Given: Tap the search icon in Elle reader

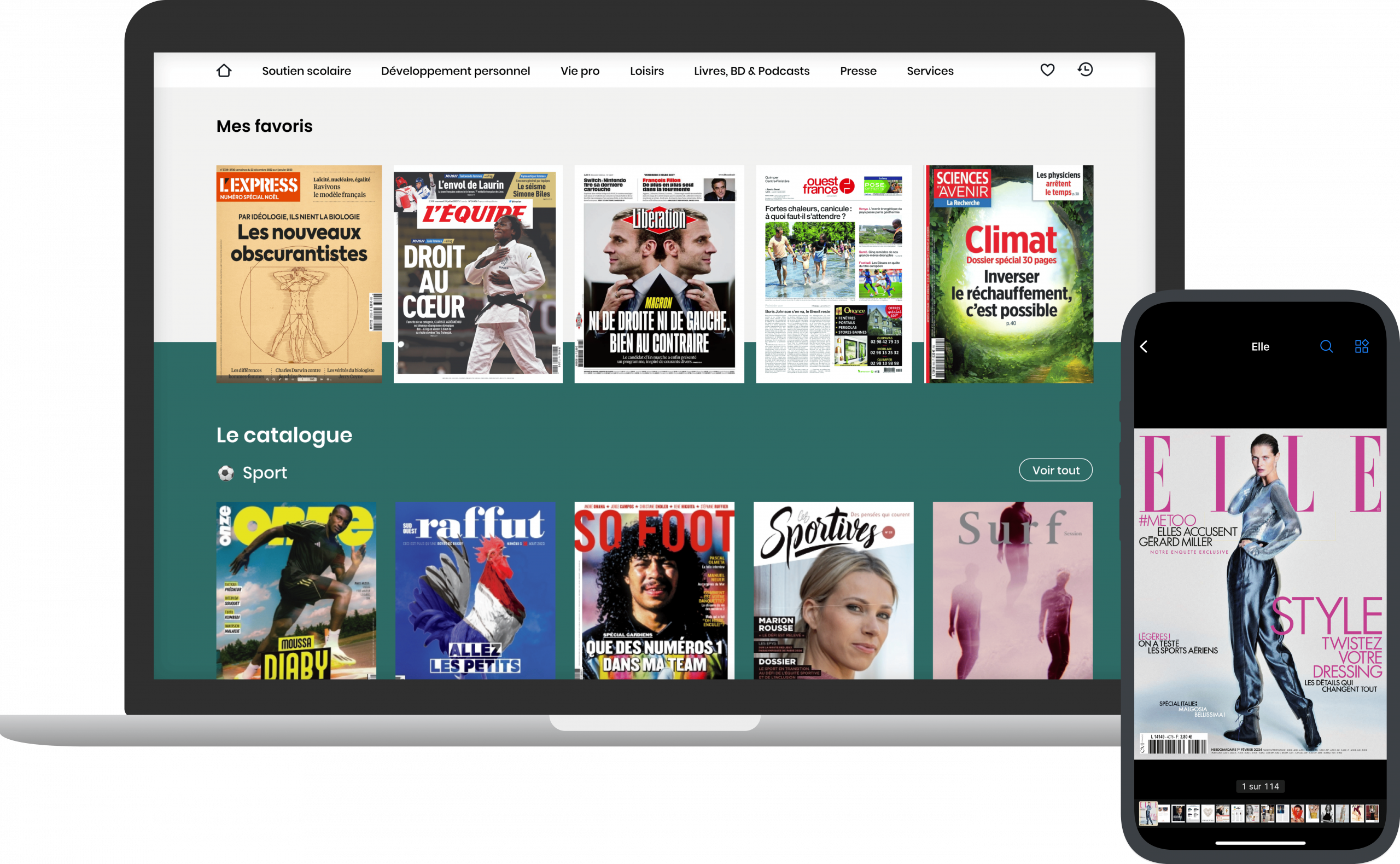Looking at the screenshot, I should (1326, 347).
